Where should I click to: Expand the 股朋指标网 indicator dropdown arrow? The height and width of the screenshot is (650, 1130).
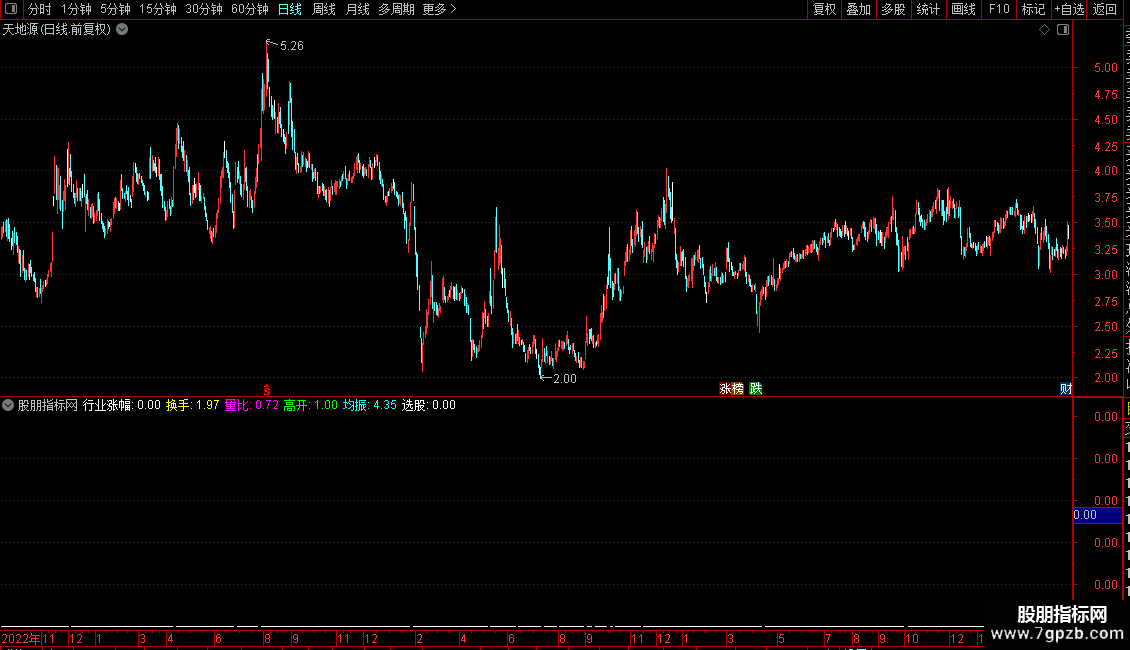[x=8, y=405]
